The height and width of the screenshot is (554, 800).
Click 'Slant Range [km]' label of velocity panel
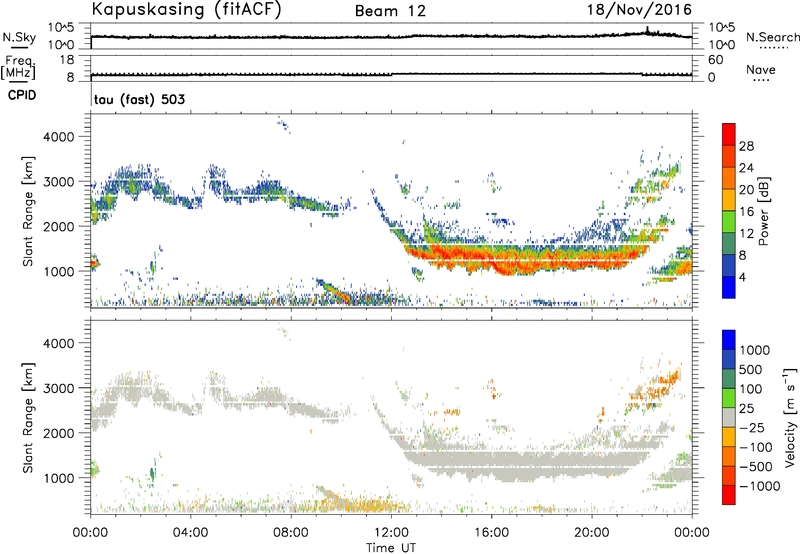28,417
